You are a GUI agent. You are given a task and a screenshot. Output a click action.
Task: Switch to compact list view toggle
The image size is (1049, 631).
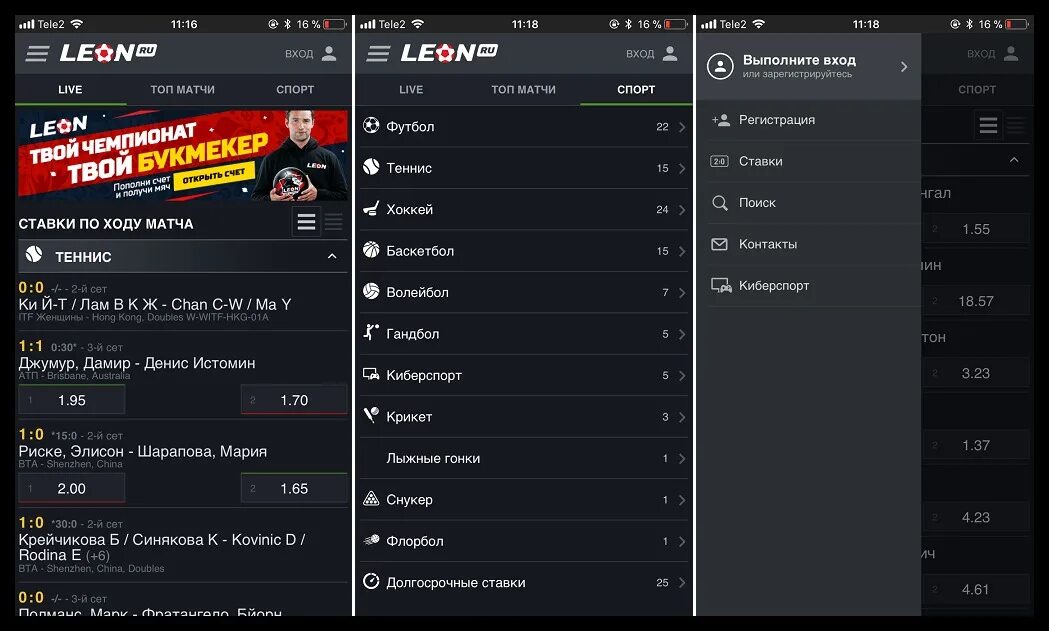pos(333,221)
